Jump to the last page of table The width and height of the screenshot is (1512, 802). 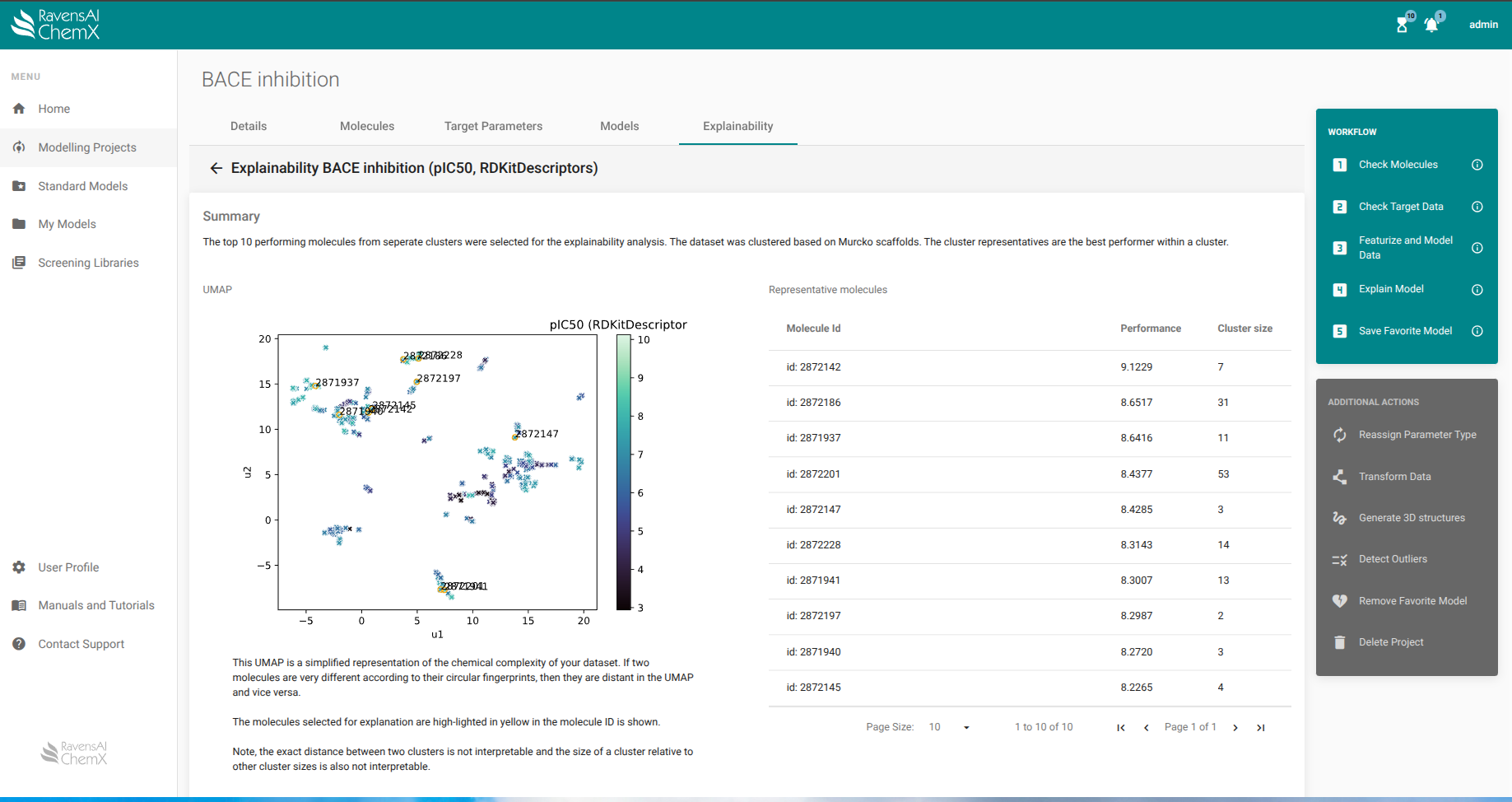point(1260,727)
